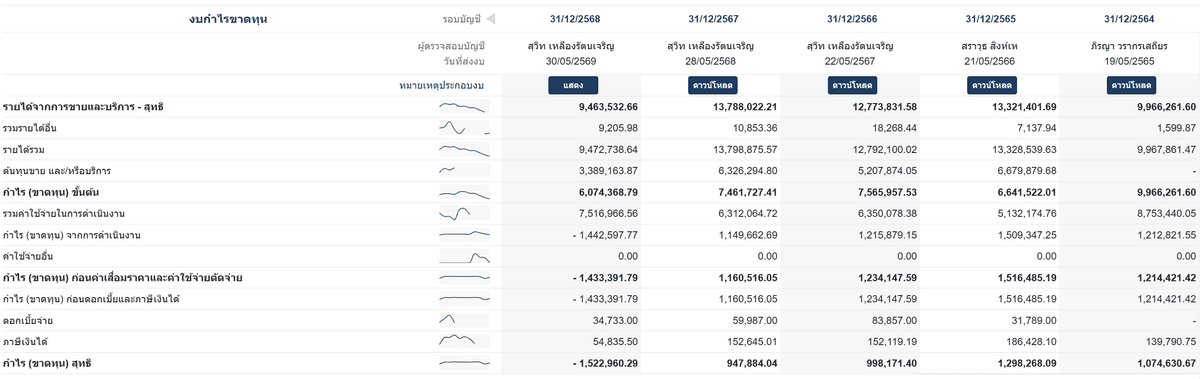Click the value 13,788,022.21
The height and width of the screenshot is (379, 1200).
coord(745,106)
